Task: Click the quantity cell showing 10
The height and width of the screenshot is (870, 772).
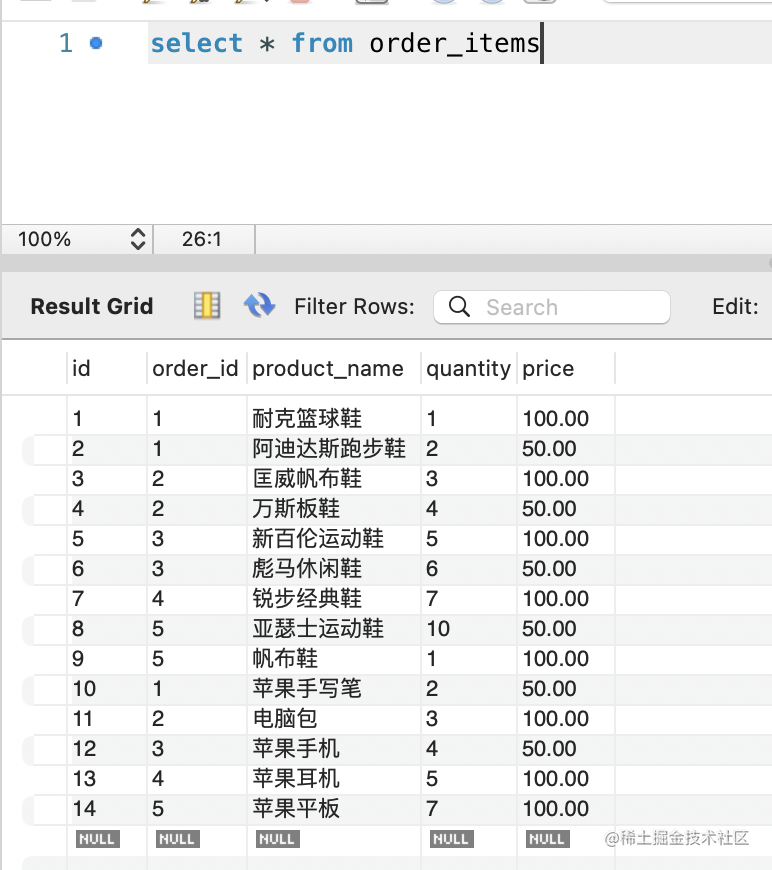Action: (x=438, y=629)
